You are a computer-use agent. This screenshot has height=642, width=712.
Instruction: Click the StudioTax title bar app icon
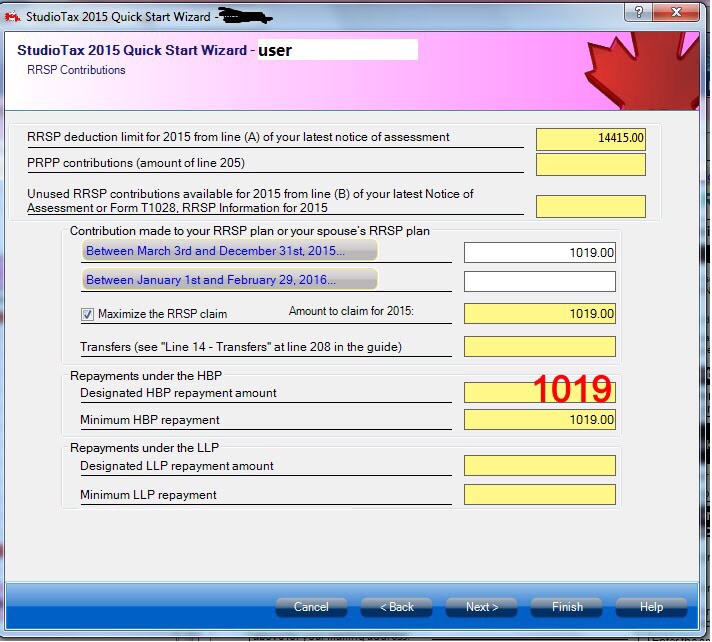[13, 16]
